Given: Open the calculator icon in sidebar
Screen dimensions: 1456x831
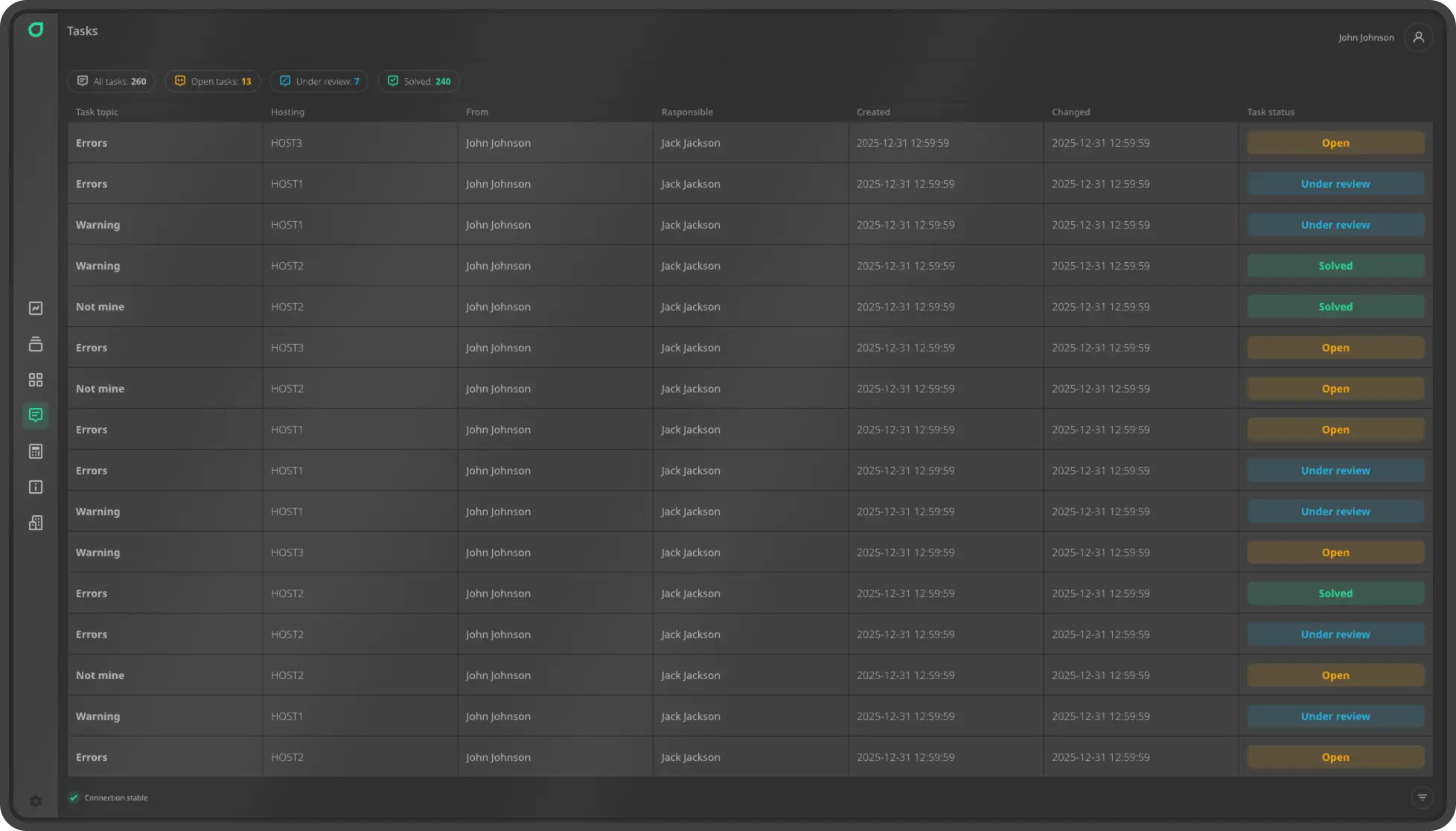Looking at the screenshot, I should click(36, 451).
